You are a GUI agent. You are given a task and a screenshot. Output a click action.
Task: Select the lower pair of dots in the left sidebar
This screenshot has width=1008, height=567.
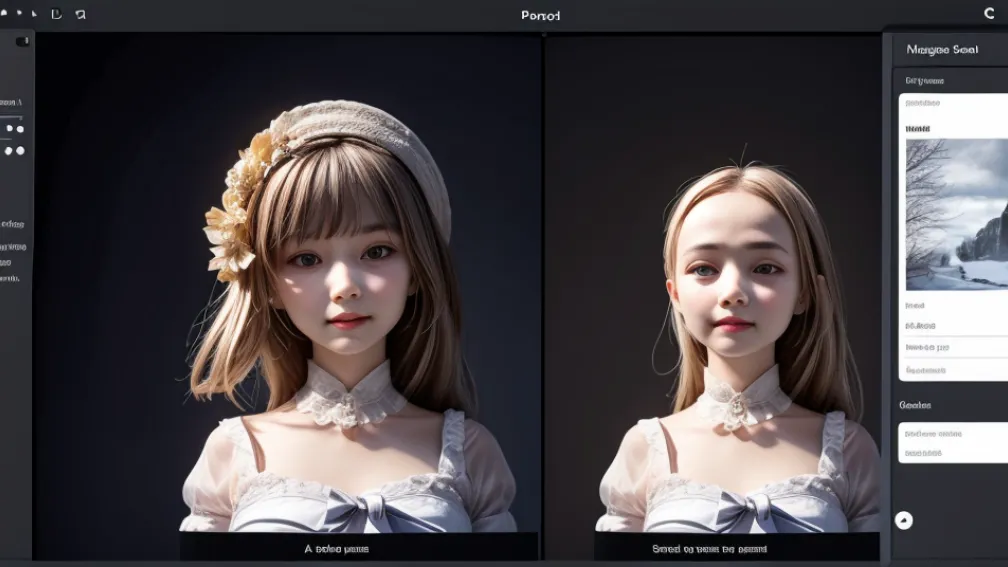tap(14, 151)
